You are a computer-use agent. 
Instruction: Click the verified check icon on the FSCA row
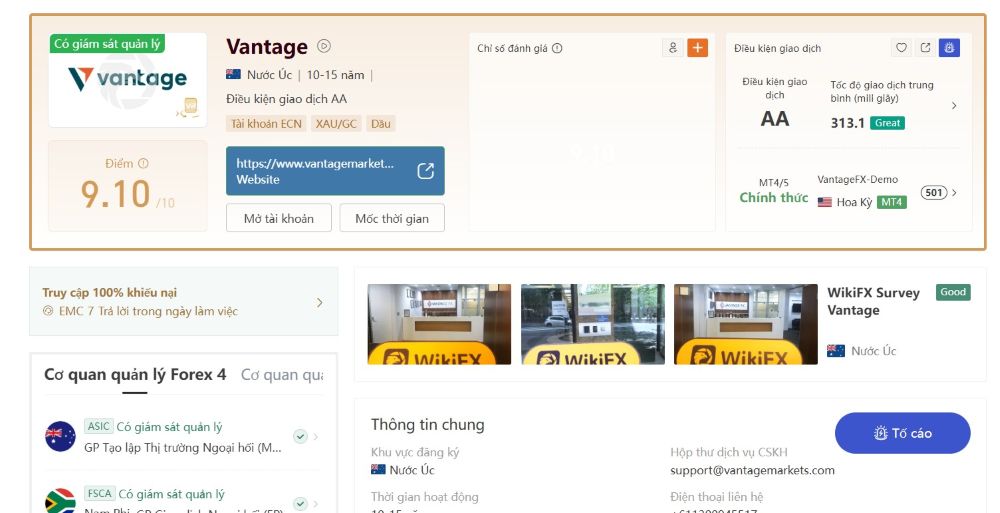(300, 503)
